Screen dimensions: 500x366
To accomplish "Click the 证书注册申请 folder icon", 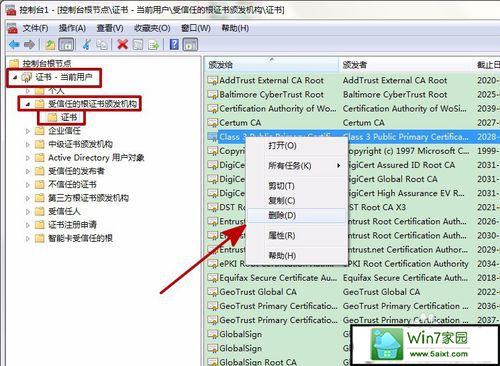I will pos(40,225).
